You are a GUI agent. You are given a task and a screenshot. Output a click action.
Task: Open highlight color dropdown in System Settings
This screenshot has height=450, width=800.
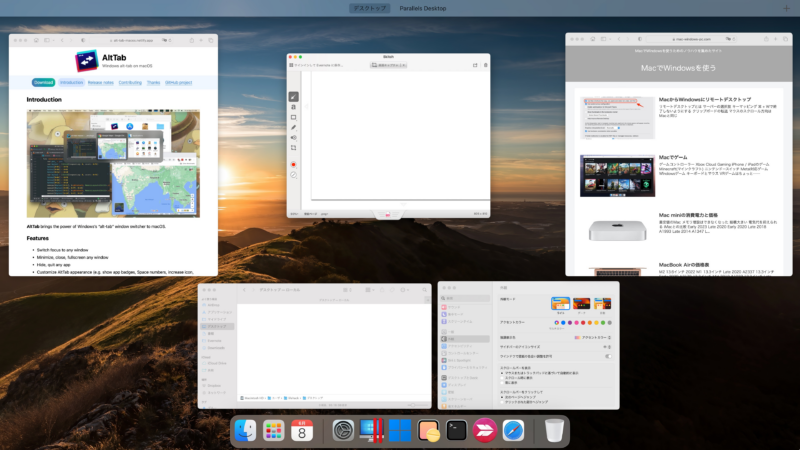593,337
